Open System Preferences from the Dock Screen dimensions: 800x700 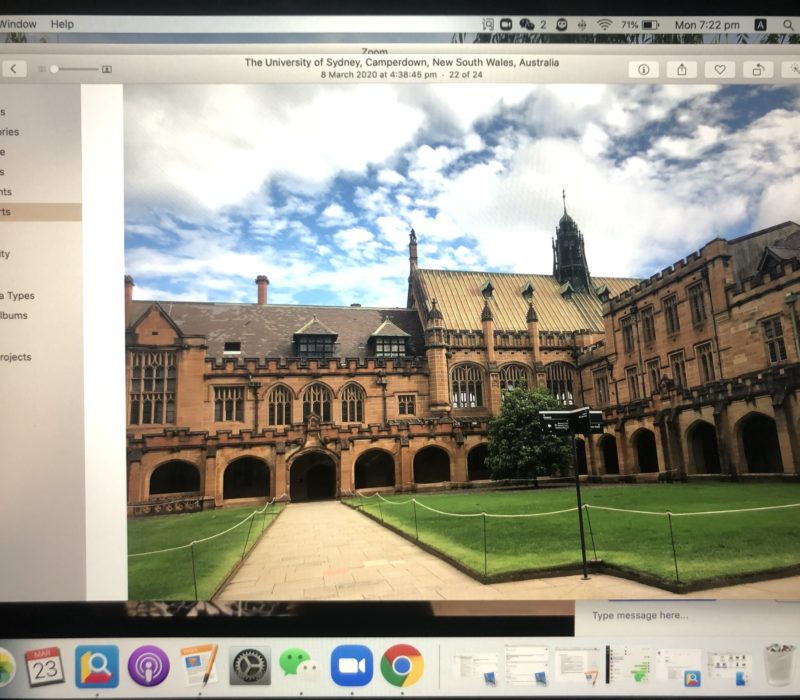[x=249, y=666]
